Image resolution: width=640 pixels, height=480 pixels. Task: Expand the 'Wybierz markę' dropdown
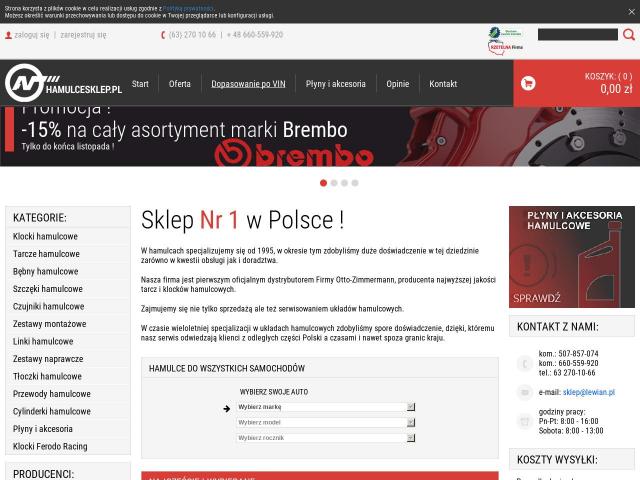tap(326, 407)
